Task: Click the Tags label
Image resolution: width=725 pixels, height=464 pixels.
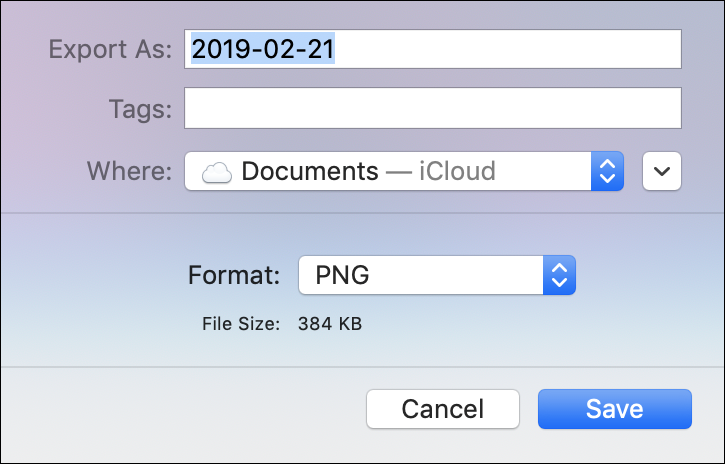Action: point(140,109)
